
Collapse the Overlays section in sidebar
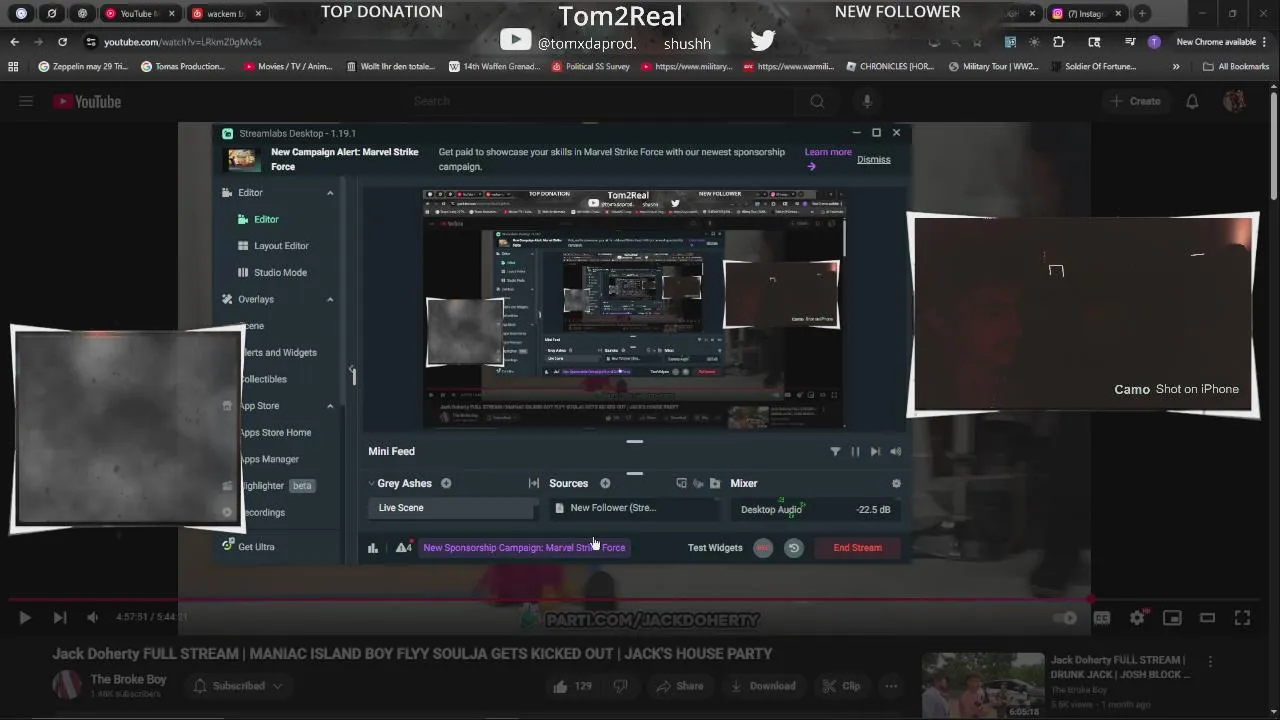pos(330,299)
